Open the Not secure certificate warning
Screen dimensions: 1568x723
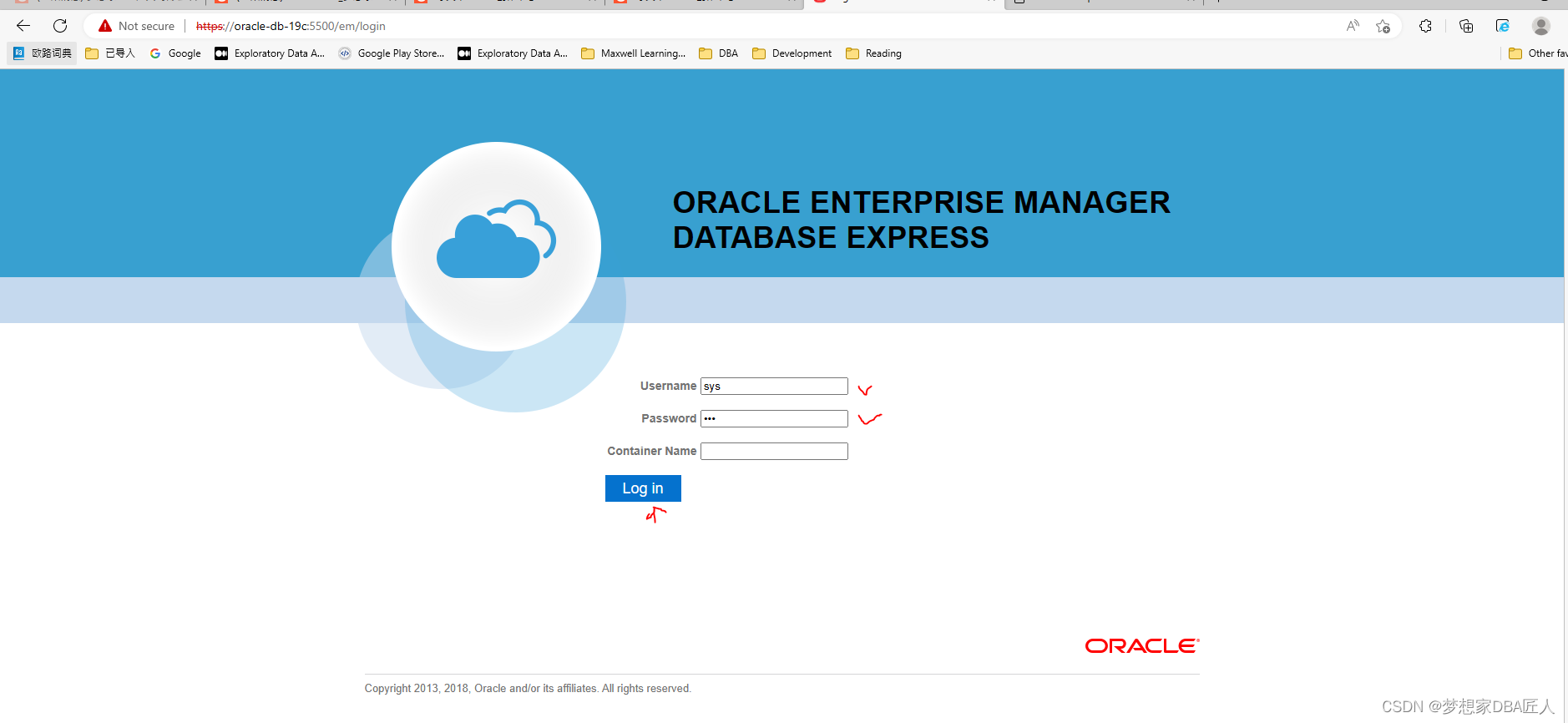[x=137, y=26]
